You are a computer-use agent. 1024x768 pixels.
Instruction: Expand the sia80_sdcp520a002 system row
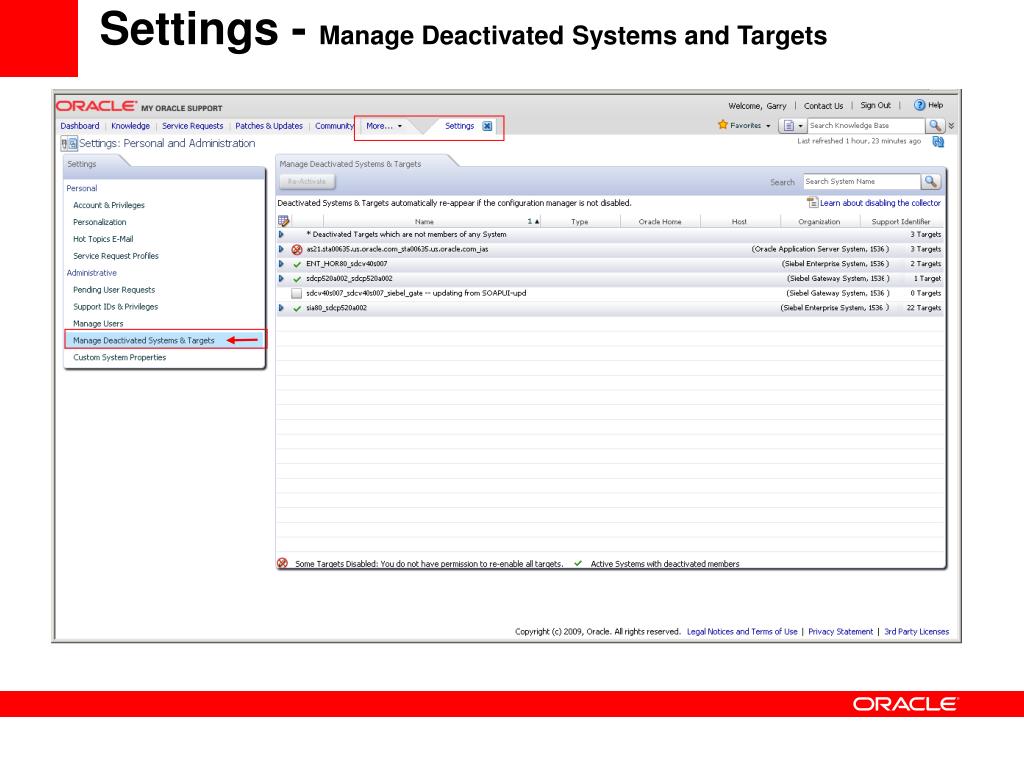click(x=281, y=308)
